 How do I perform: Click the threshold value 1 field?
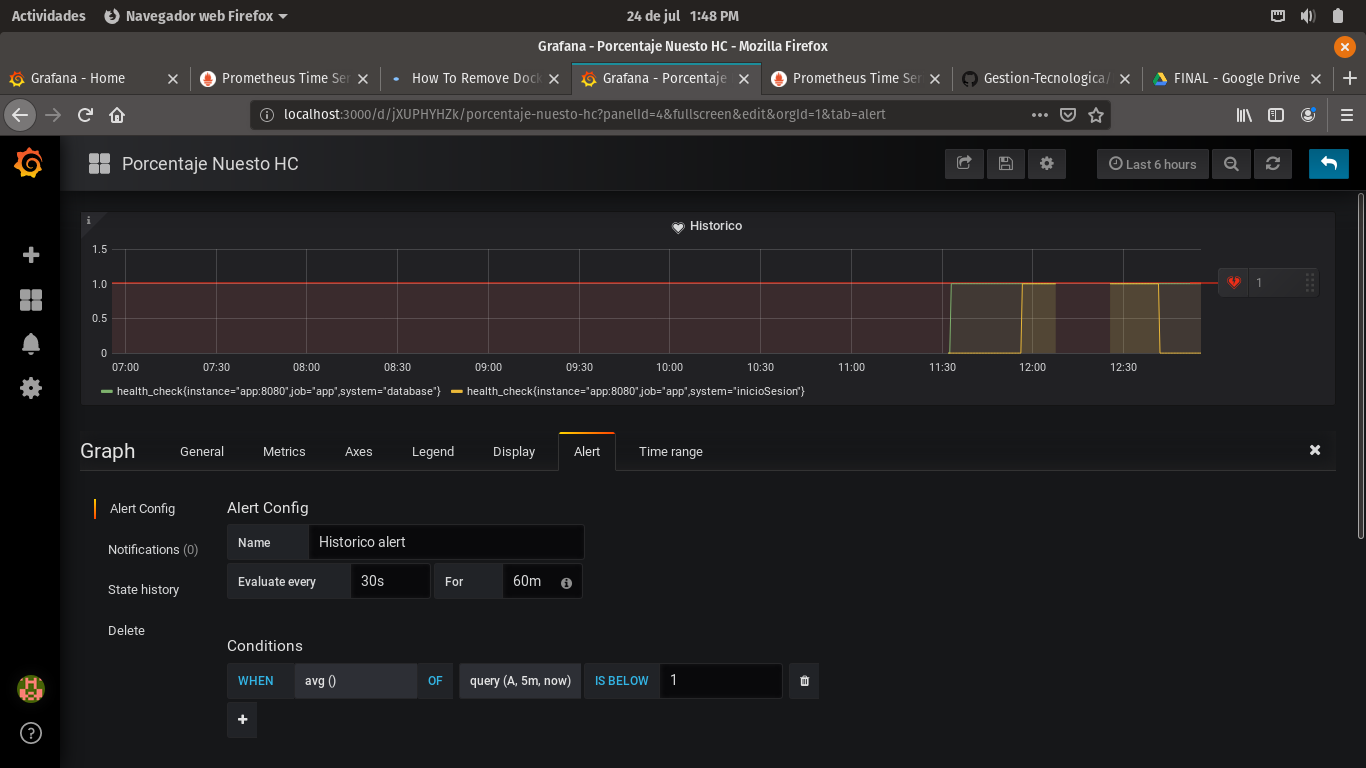pyautogui.click(x=721, y=681)
